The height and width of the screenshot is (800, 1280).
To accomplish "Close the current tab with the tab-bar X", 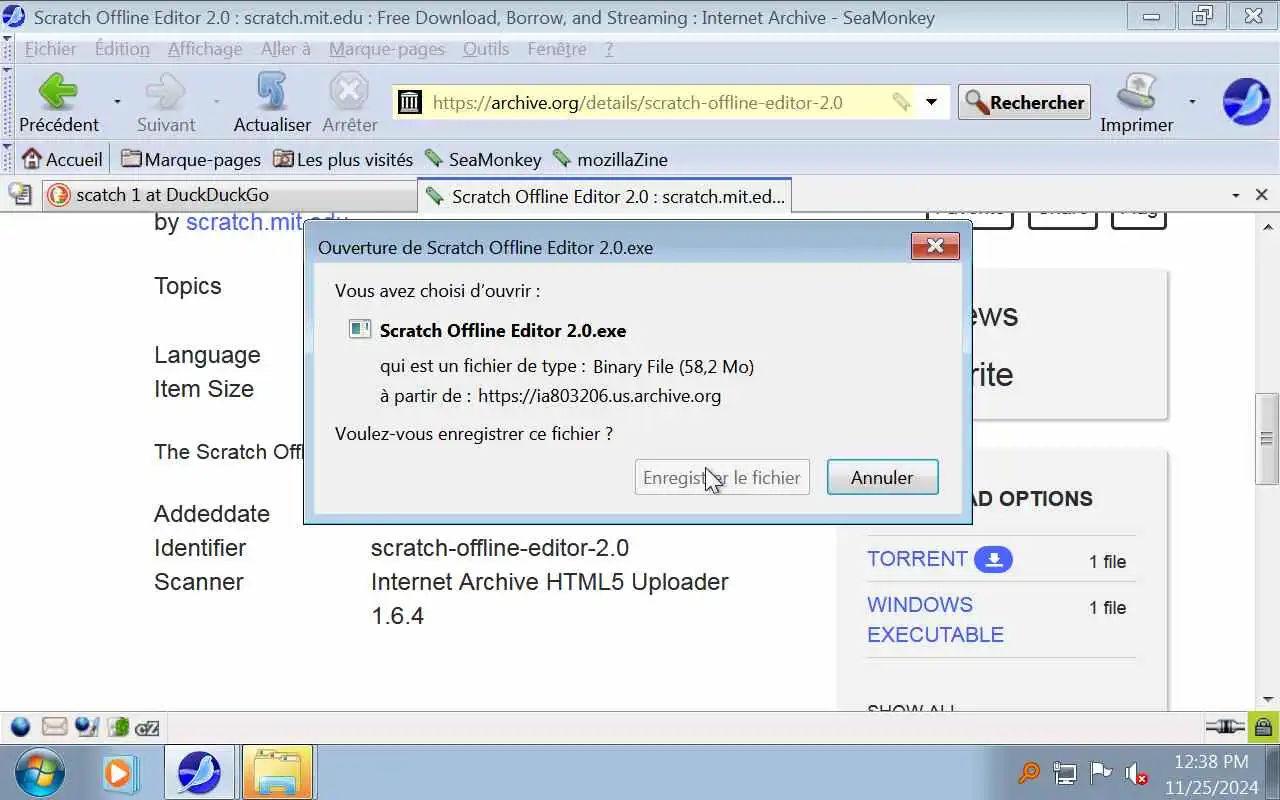I will (1262, 195).
